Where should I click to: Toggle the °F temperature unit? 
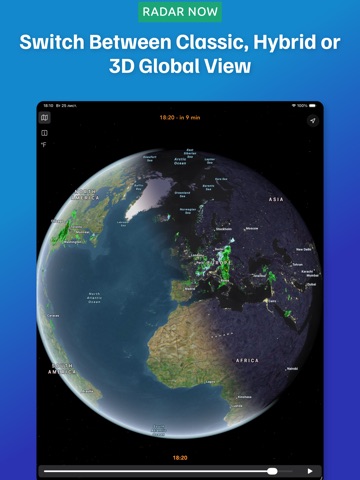pos(44,145)
